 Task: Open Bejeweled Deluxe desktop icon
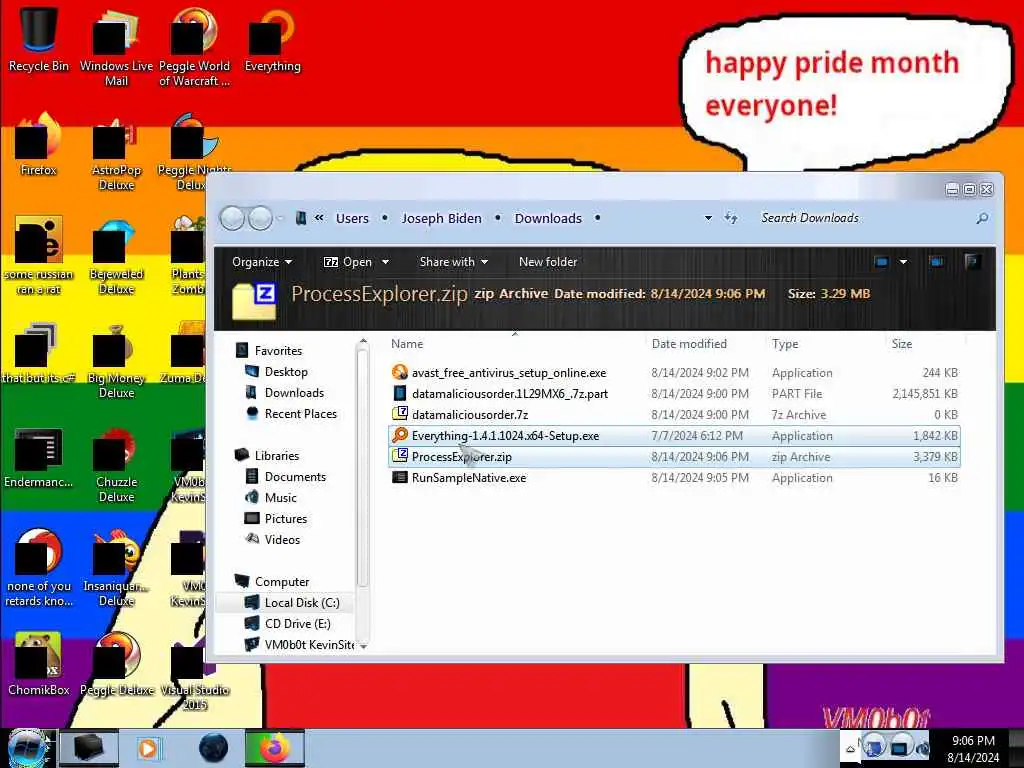[116, 256]
